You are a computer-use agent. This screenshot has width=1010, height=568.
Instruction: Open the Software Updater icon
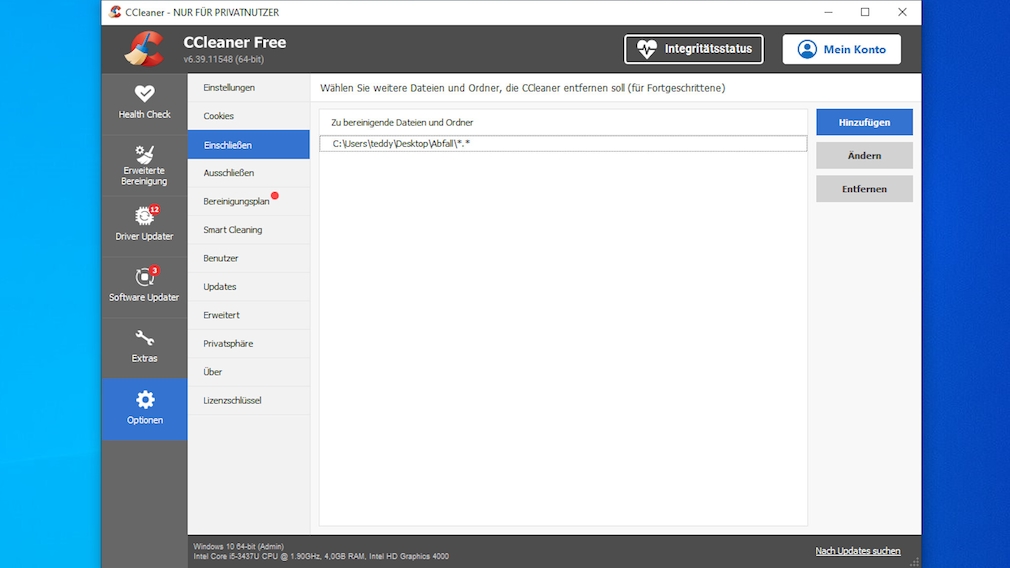[x=145, y=277]
